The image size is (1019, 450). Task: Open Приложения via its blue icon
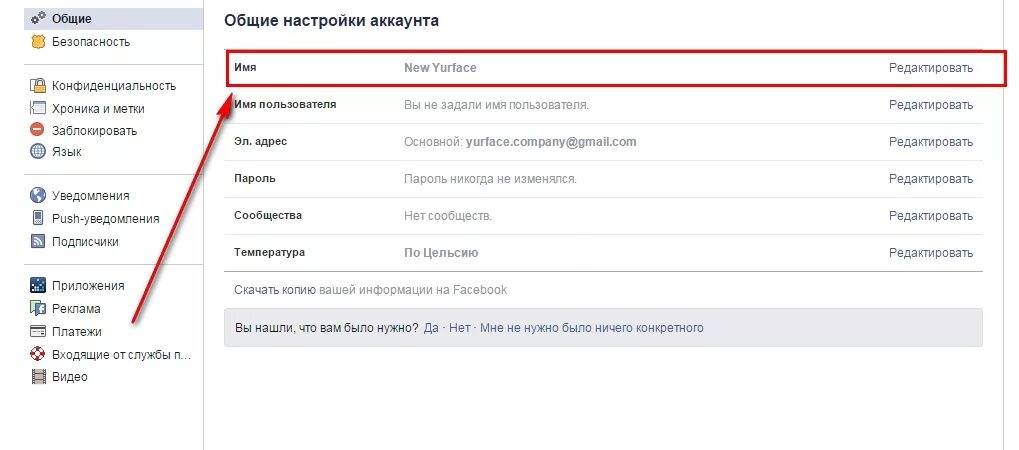click(38, 285)
